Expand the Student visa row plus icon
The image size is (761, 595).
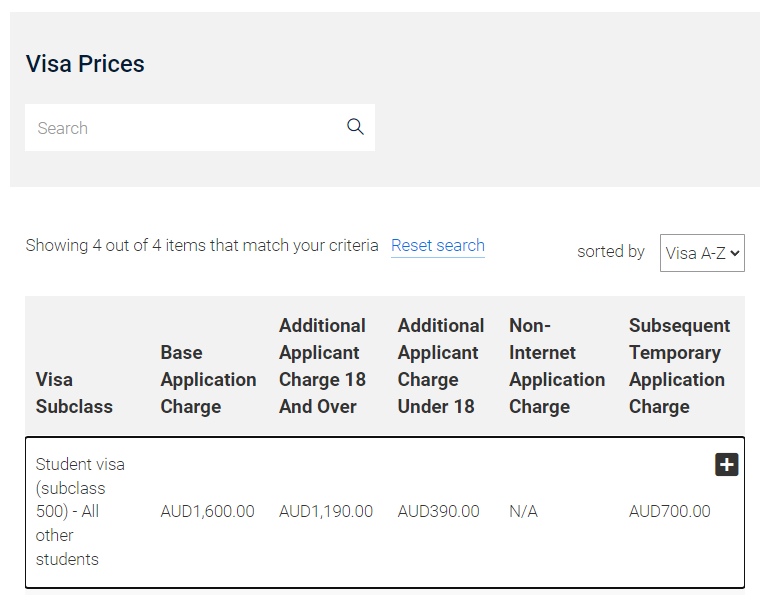727,465
